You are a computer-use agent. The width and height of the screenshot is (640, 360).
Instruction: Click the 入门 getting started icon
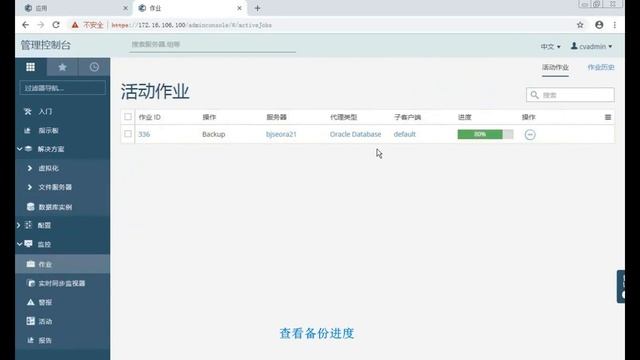coord(28,111)
